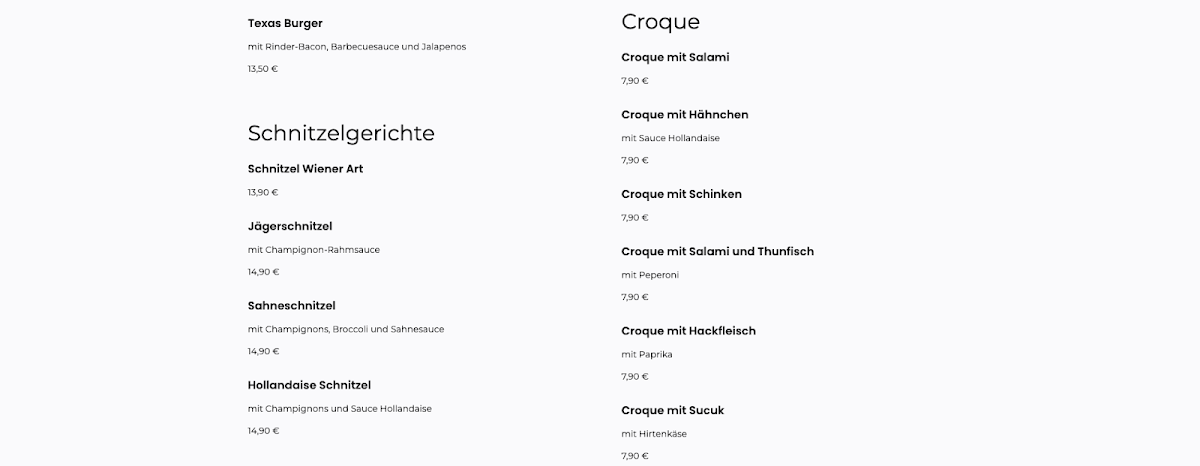The image size is (1200, 466).
Task: Click the Champignon-Rahmsauce description text
Action: coord(314,250)
